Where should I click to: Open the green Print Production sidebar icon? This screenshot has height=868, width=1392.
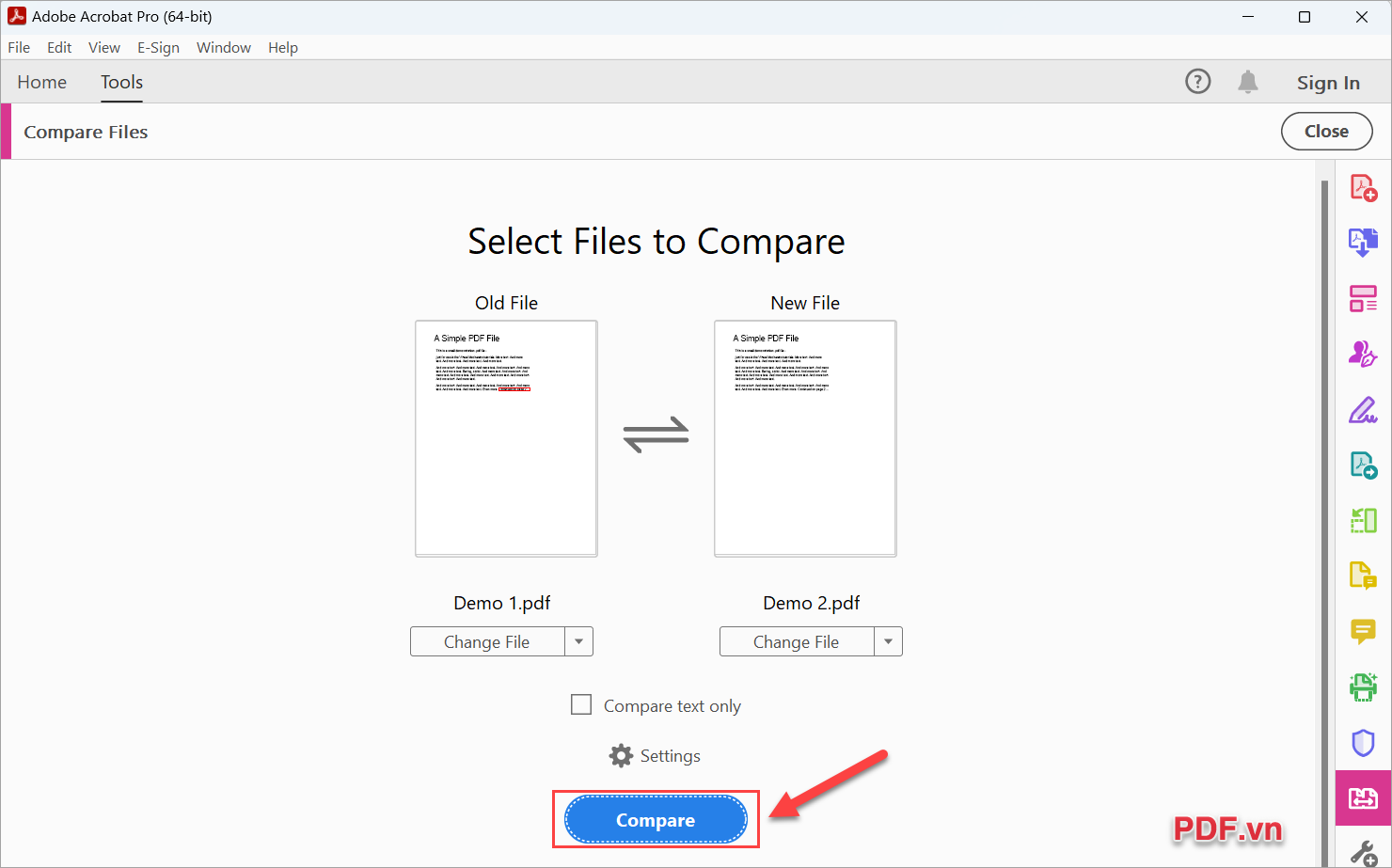click(x=1363, y=687)
